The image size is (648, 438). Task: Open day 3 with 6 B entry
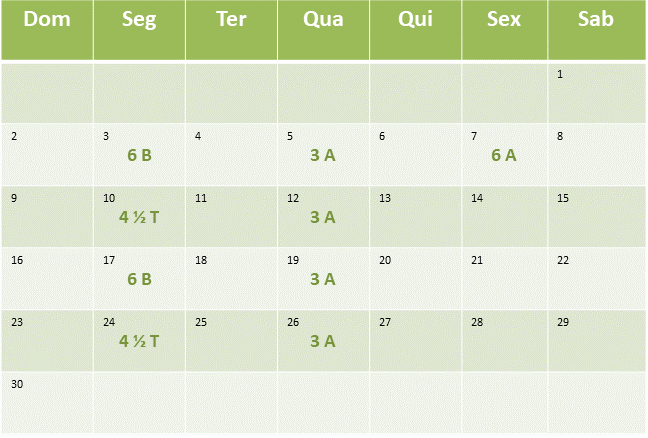coord(139,155)
